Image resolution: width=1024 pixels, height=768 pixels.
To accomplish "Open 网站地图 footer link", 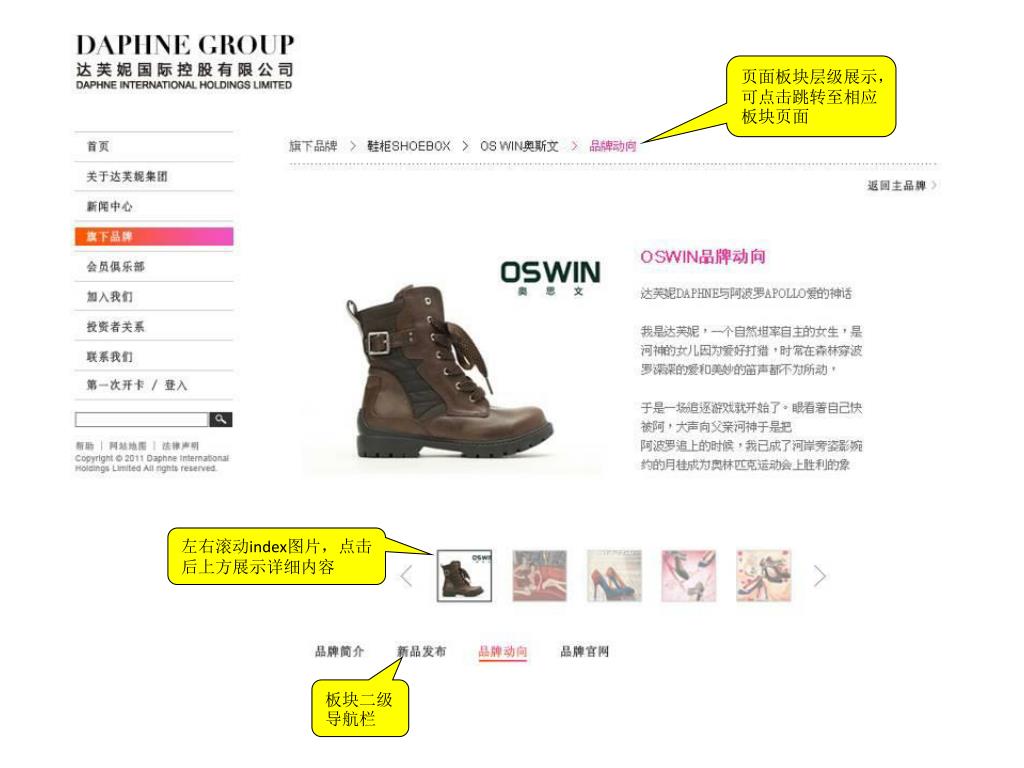I will (x=128, y=446).
